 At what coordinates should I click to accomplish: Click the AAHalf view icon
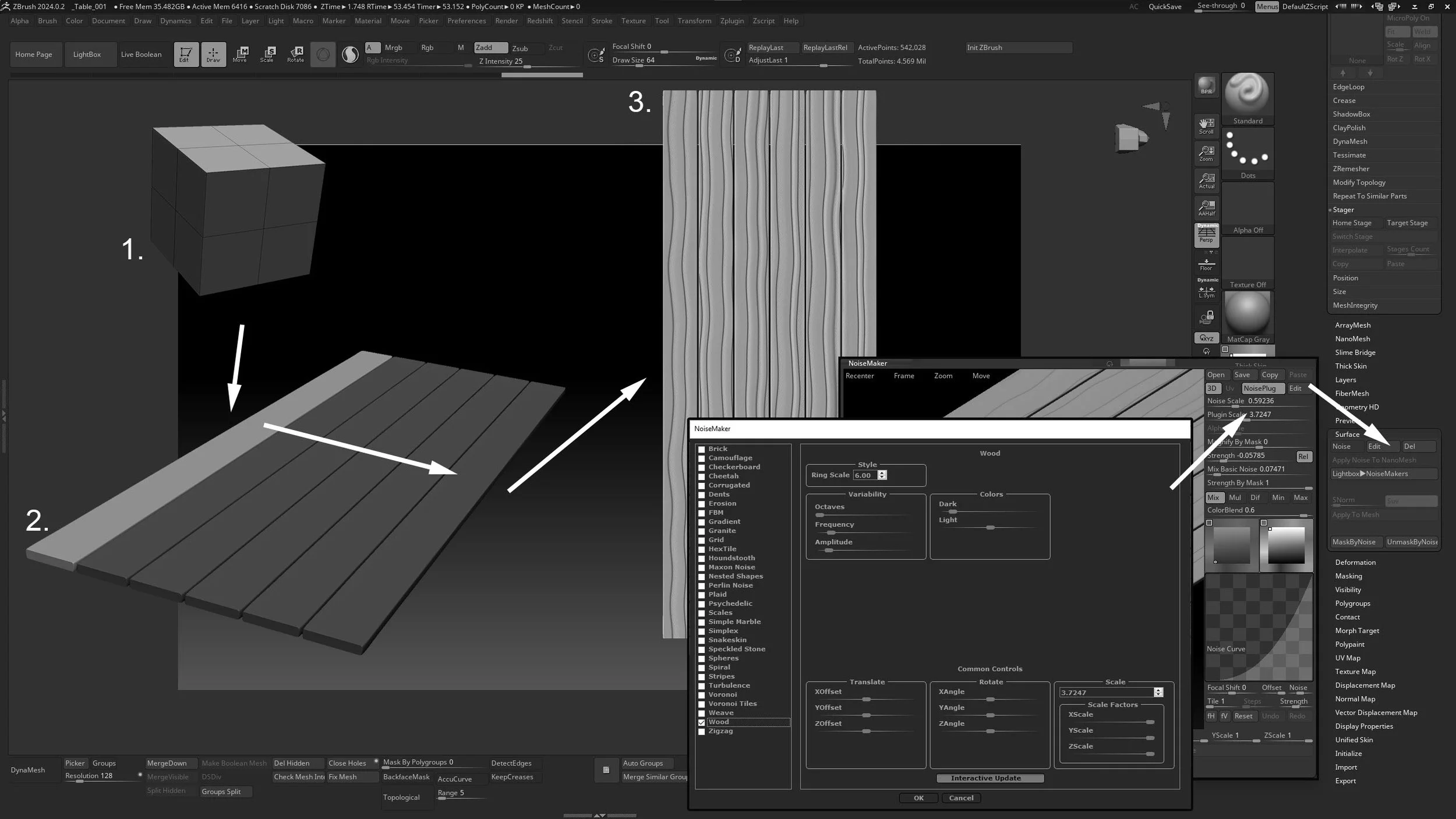(1206, 208)
